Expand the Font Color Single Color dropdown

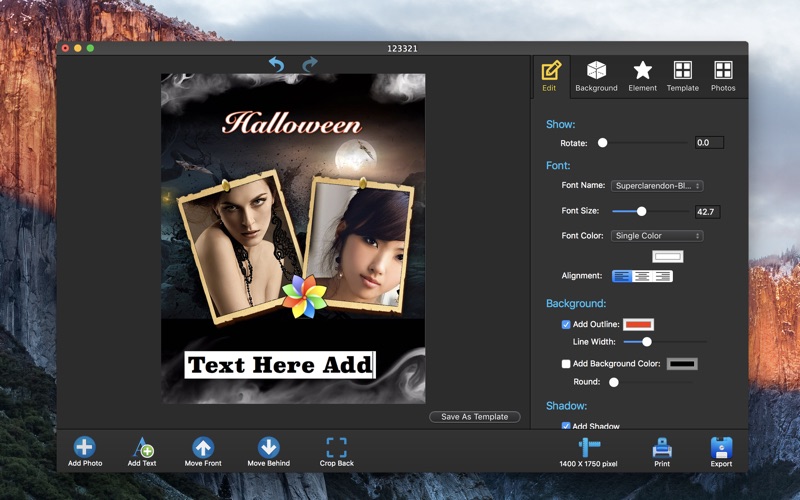click(657, 236)
